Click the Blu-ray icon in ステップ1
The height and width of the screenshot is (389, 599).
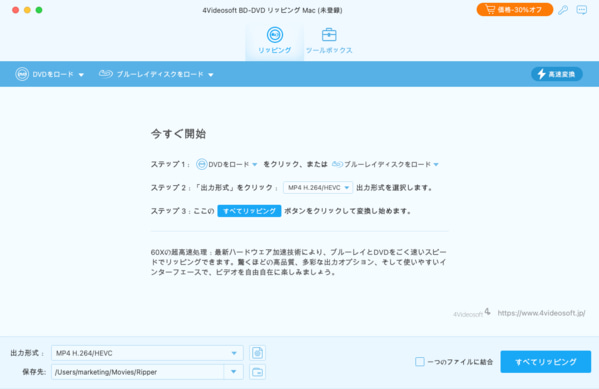[337, 164]
